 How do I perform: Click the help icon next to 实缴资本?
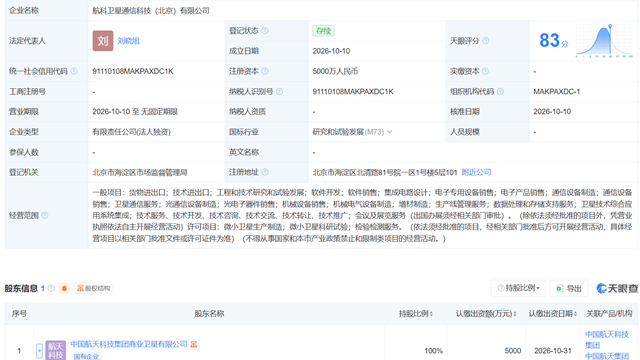point(485,71)
